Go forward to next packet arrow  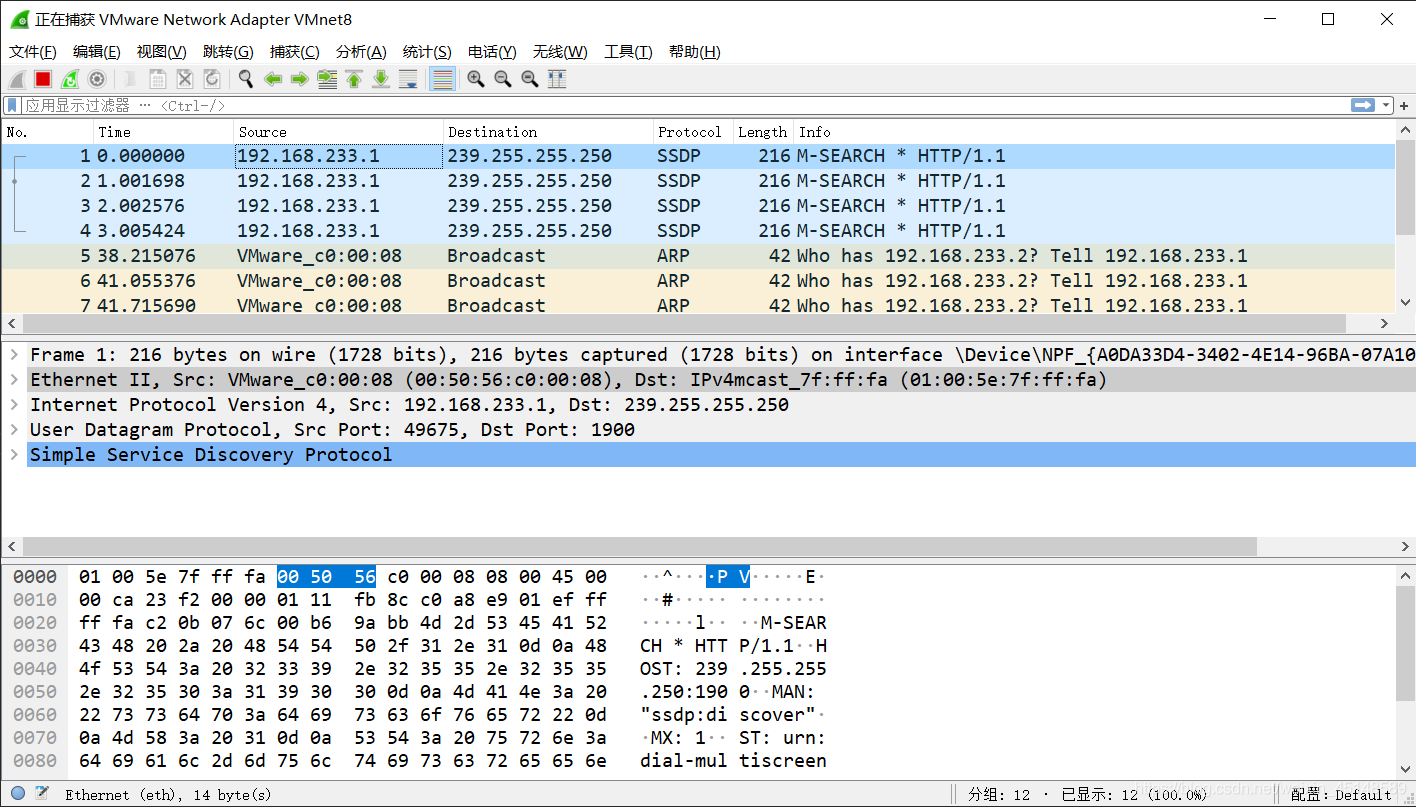299,79
